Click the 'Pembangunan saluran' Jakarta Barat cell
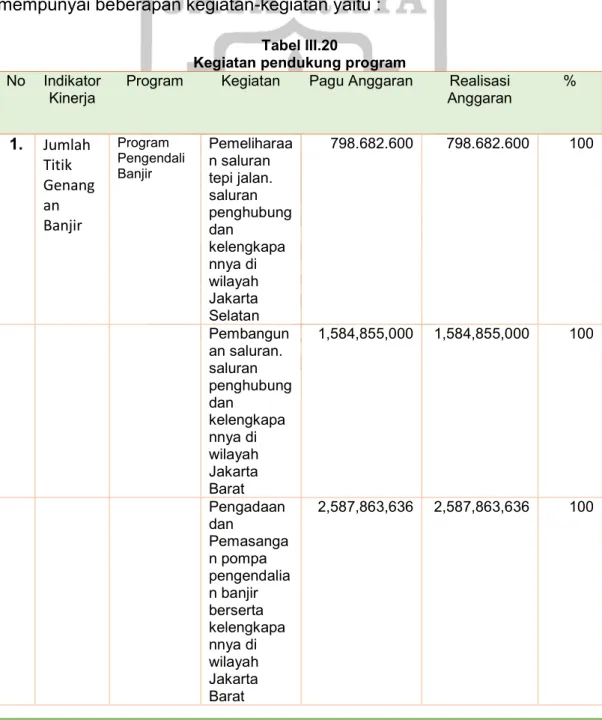The width and height of the screenshot is (602, 720). pyautogui.click(x=250, y=411)
